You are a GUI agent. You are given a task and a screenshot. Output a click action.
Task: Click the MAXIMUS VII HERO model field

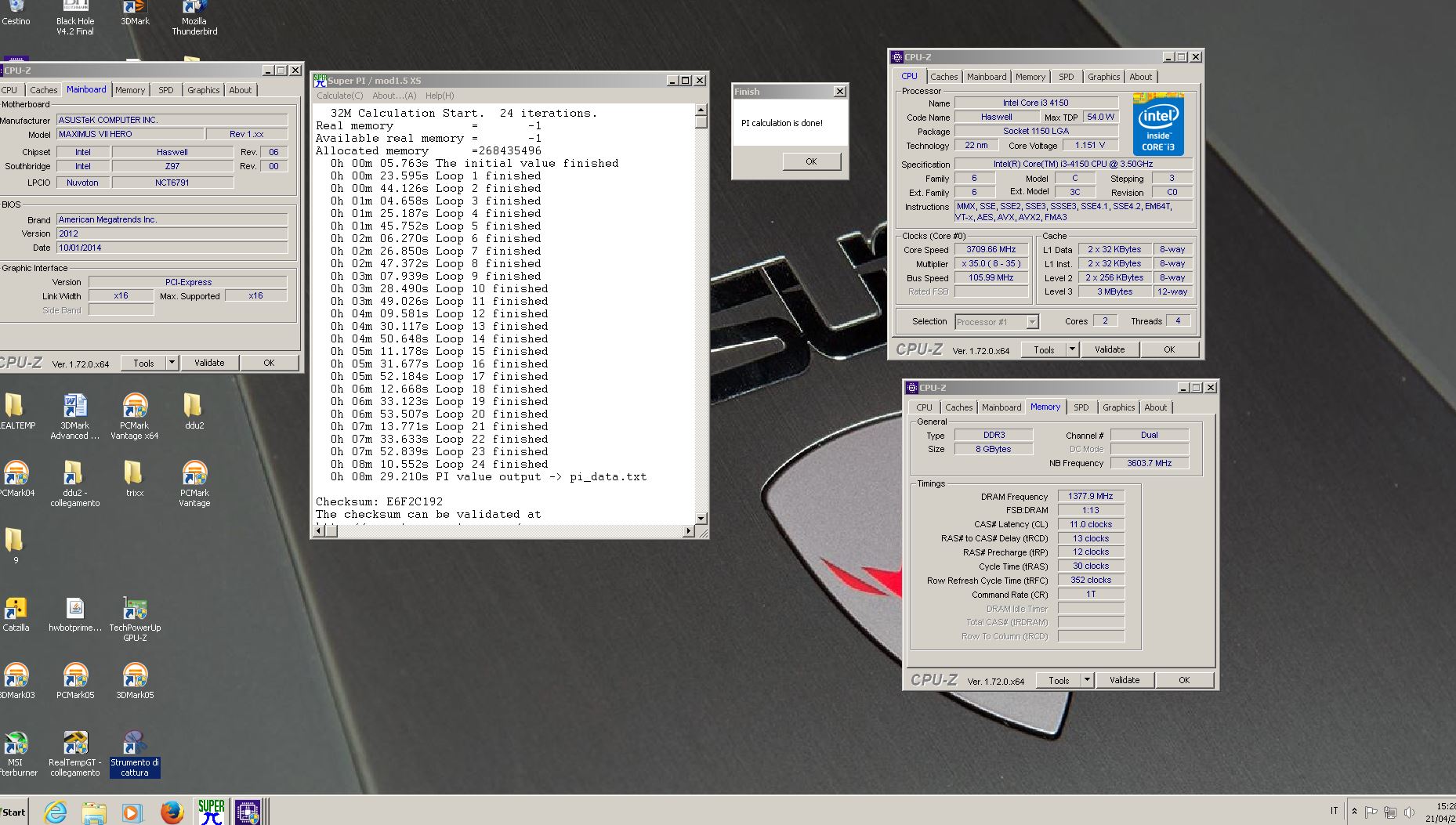point(130,134)
